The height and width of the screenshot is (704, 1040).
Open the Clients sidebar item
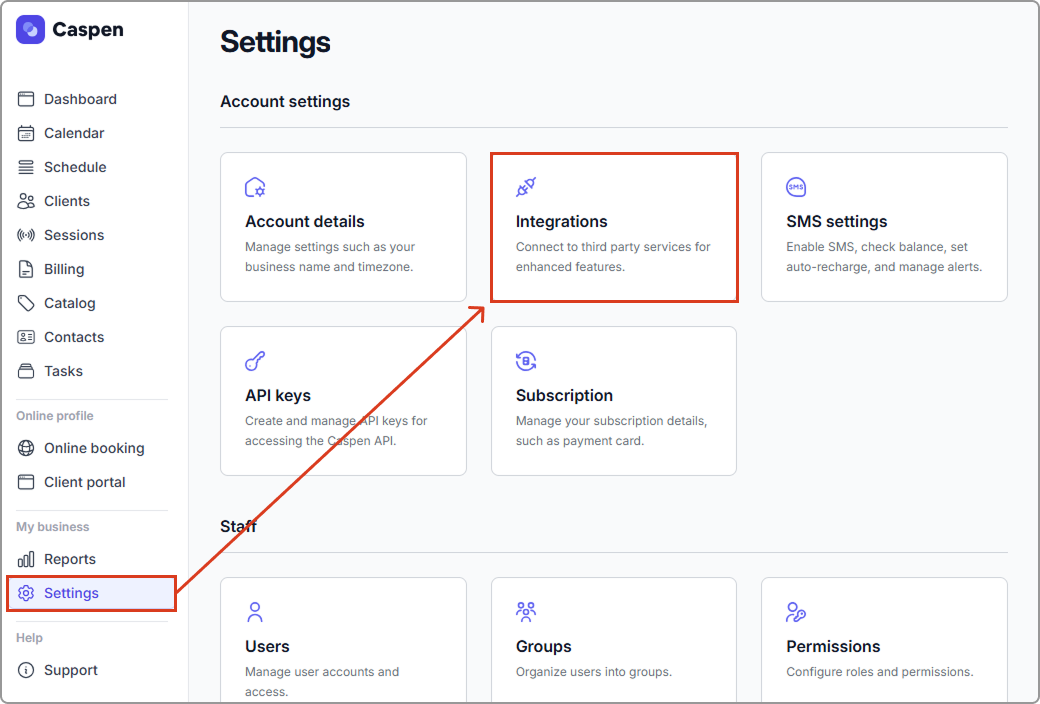coord(67,201)
